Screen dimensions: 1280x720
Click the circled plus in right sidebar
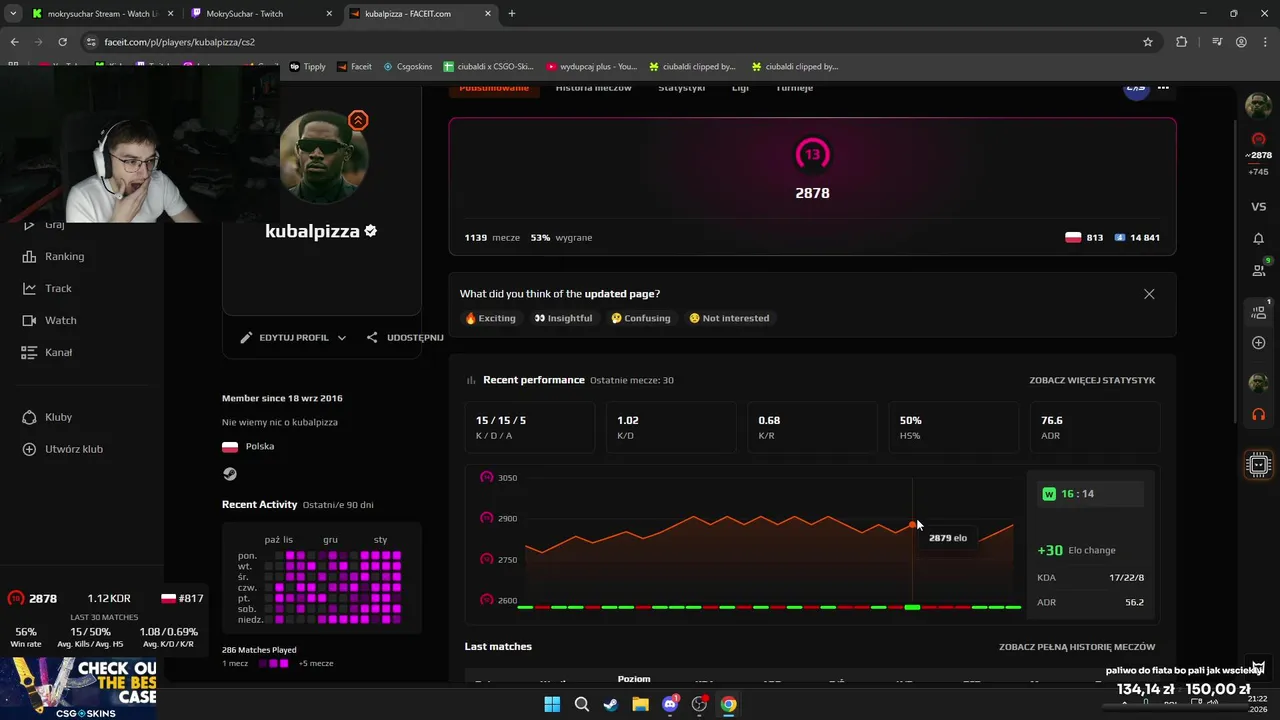point(1258,343)
